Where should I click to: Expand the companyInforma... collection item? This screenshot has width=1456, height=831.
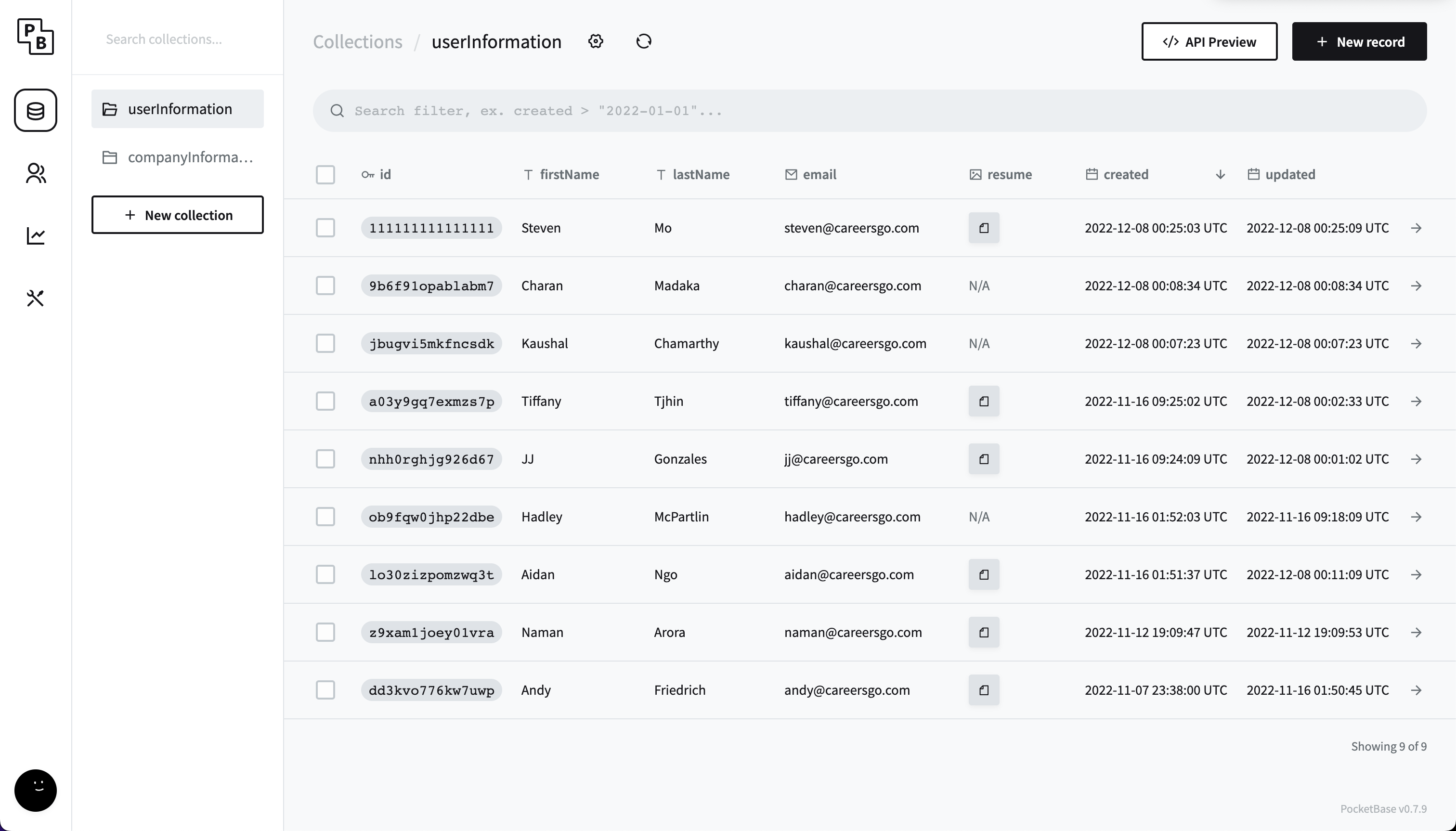[177, 157]
